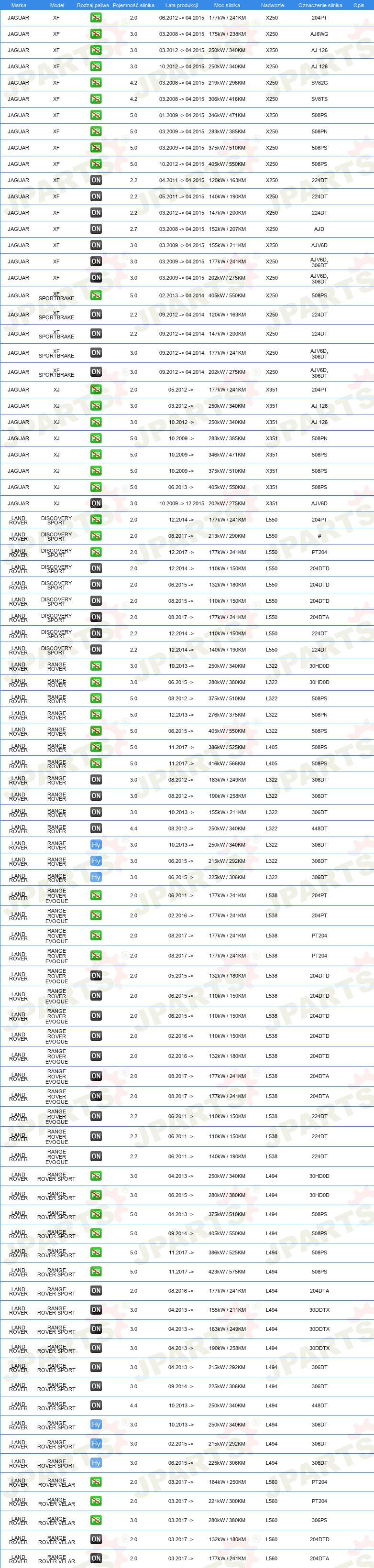Click the 276kW / 375KM power cell
The width and height of the screenshot is (374, 1568).
[227, 715]
